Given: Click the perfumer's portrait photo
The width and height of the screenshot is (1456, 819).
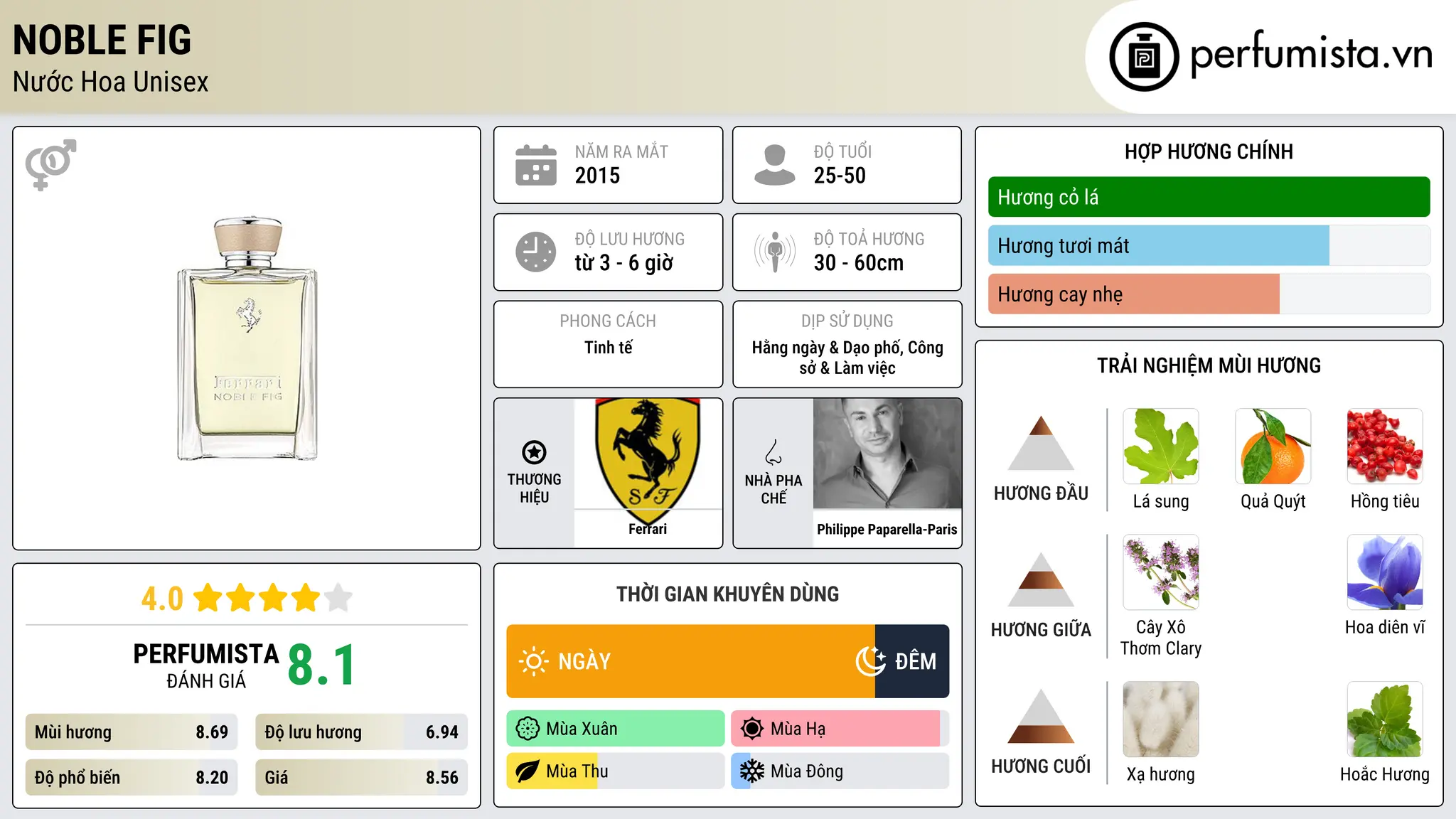Looking at the screenshot, I should click(x=887, y=454).
